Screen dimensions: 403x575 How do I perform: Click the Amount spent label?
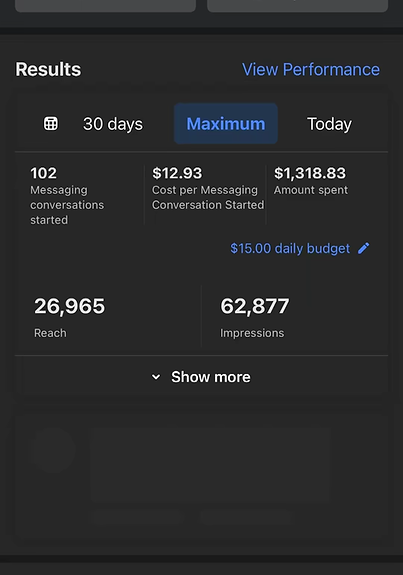(x=311, y=190)
